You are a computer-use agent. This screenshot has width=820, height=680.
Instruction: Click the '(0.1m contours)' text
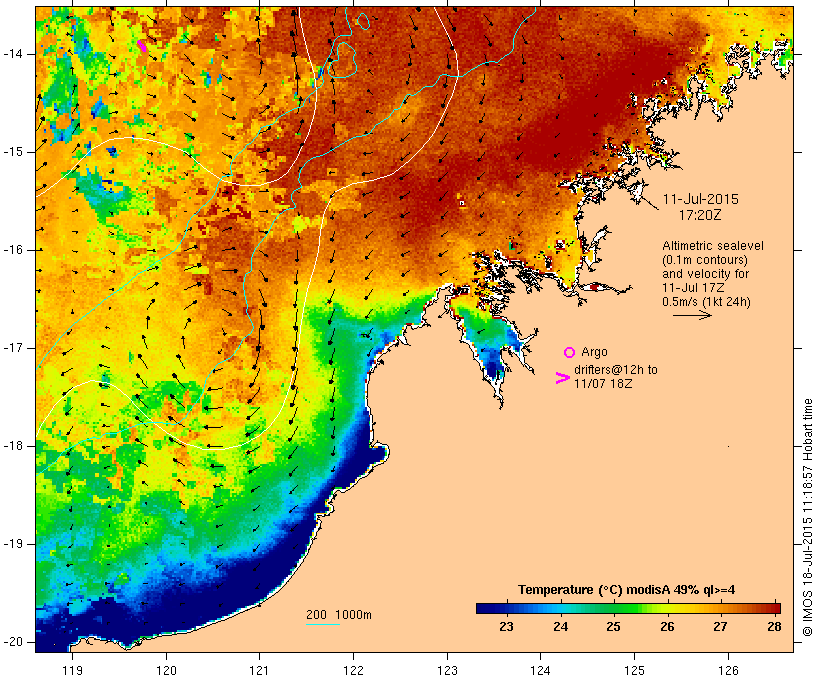pos(704,260)
